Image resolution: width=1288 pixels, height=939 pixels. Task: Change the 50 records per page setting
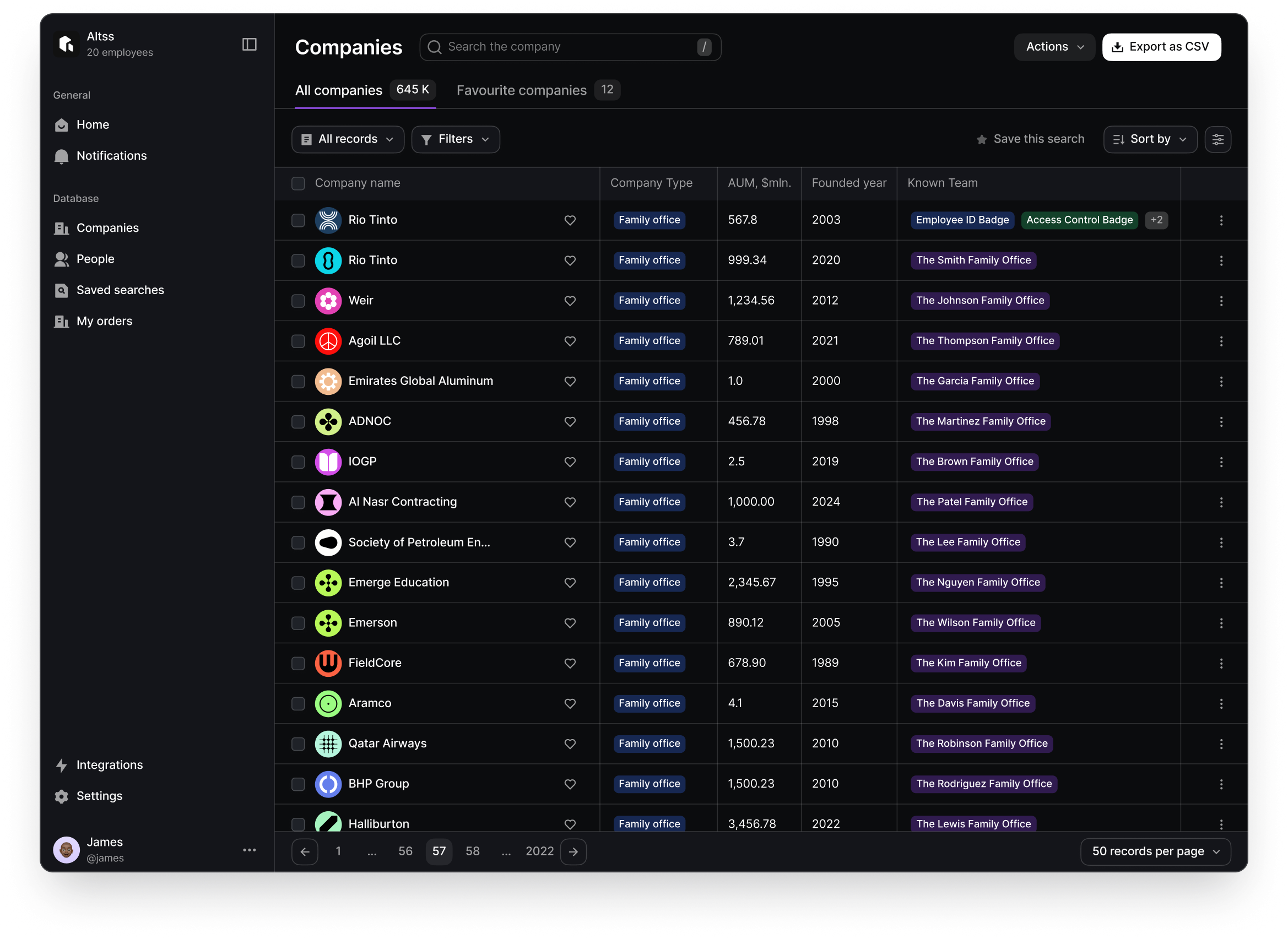click(x=1155, y=851)
